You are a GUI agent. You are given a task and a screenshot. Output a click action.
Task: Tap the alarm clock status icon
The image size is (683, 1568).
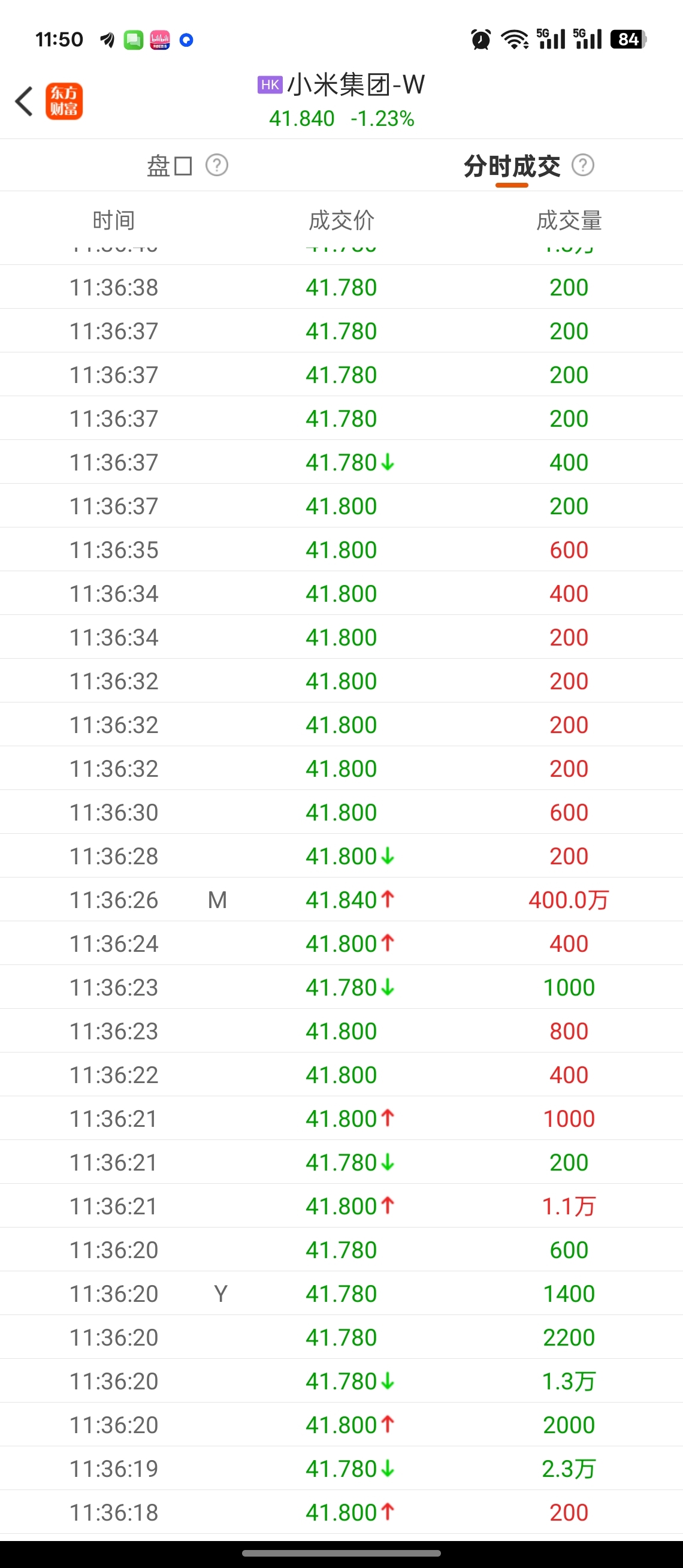pyautogui.click(x=480, y=40)
